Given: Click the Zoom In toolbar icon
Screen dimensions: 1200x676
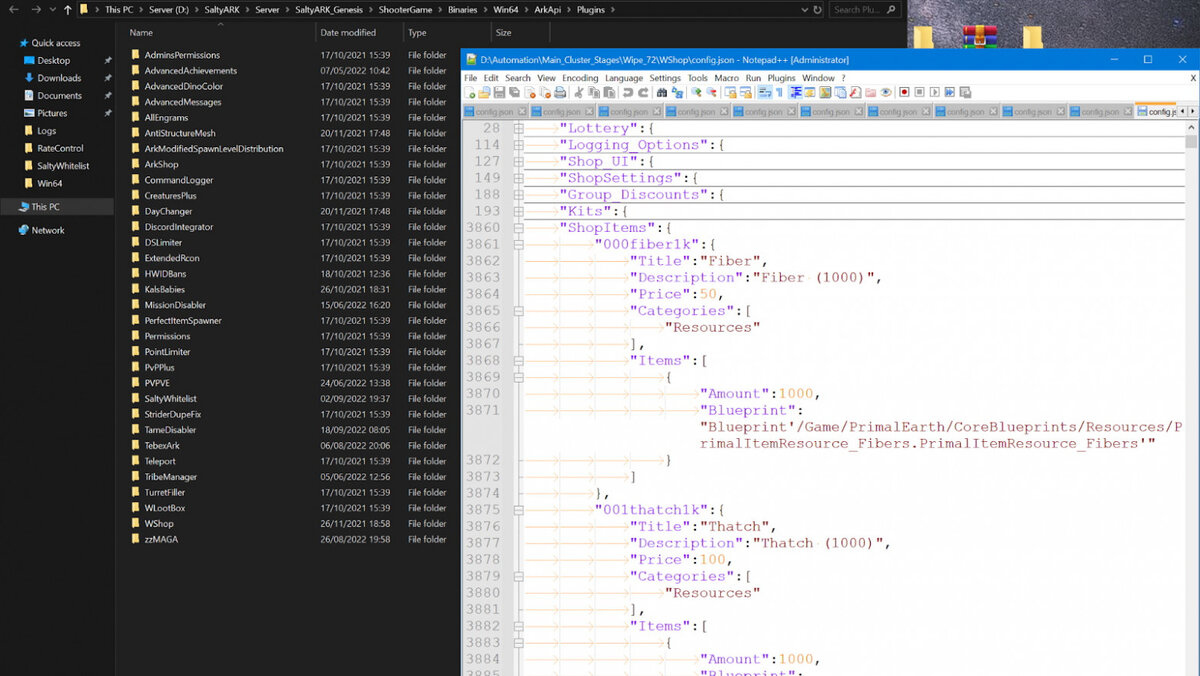Looking at the screenshot, I should coord(697,92).
